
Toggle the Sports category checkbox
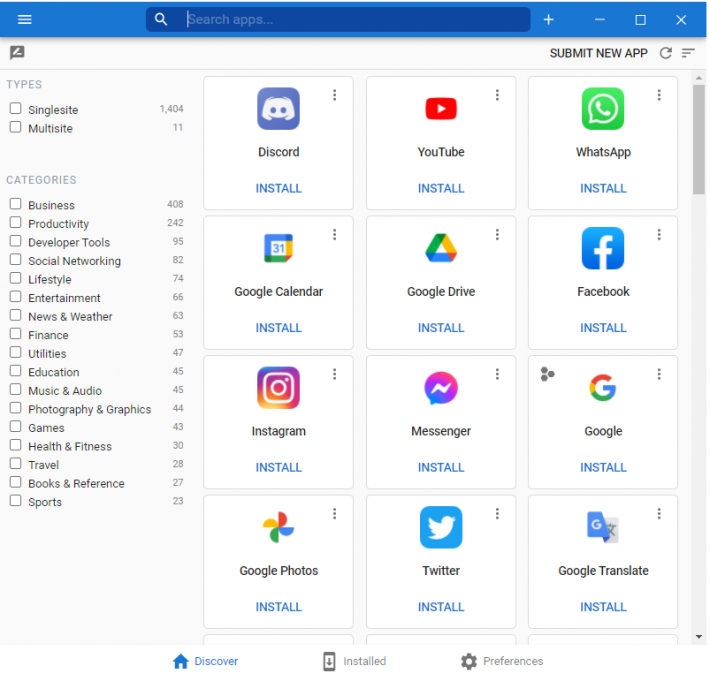(x=15, y=501)
